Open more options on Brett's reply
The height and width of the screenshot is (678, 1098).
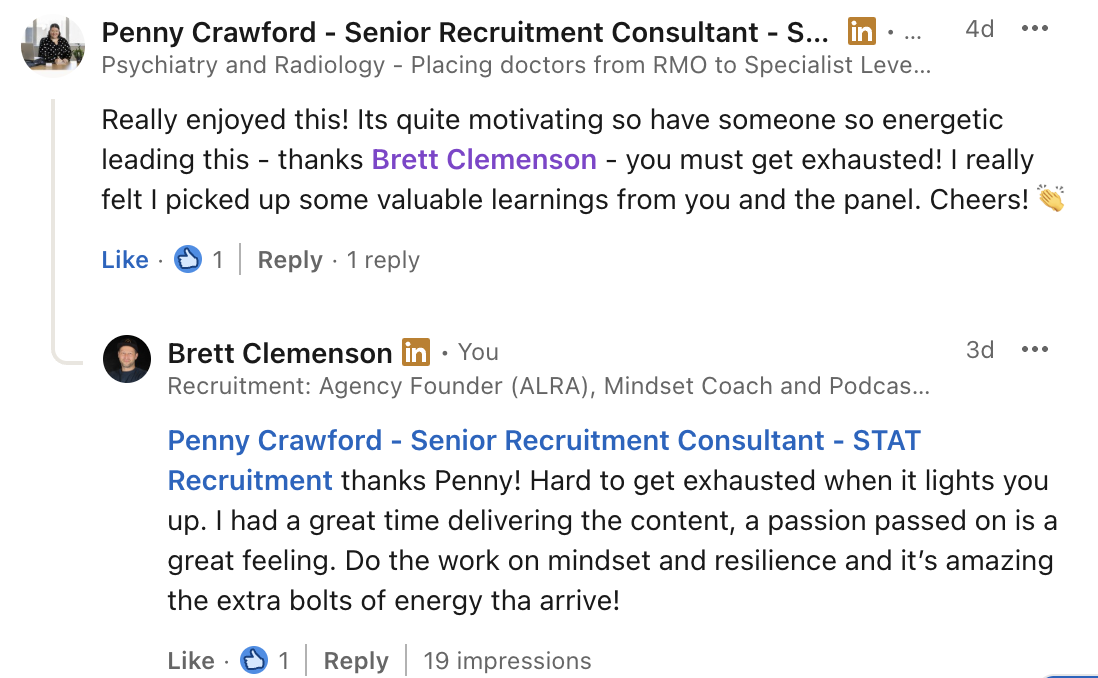tap(1034, 350)
